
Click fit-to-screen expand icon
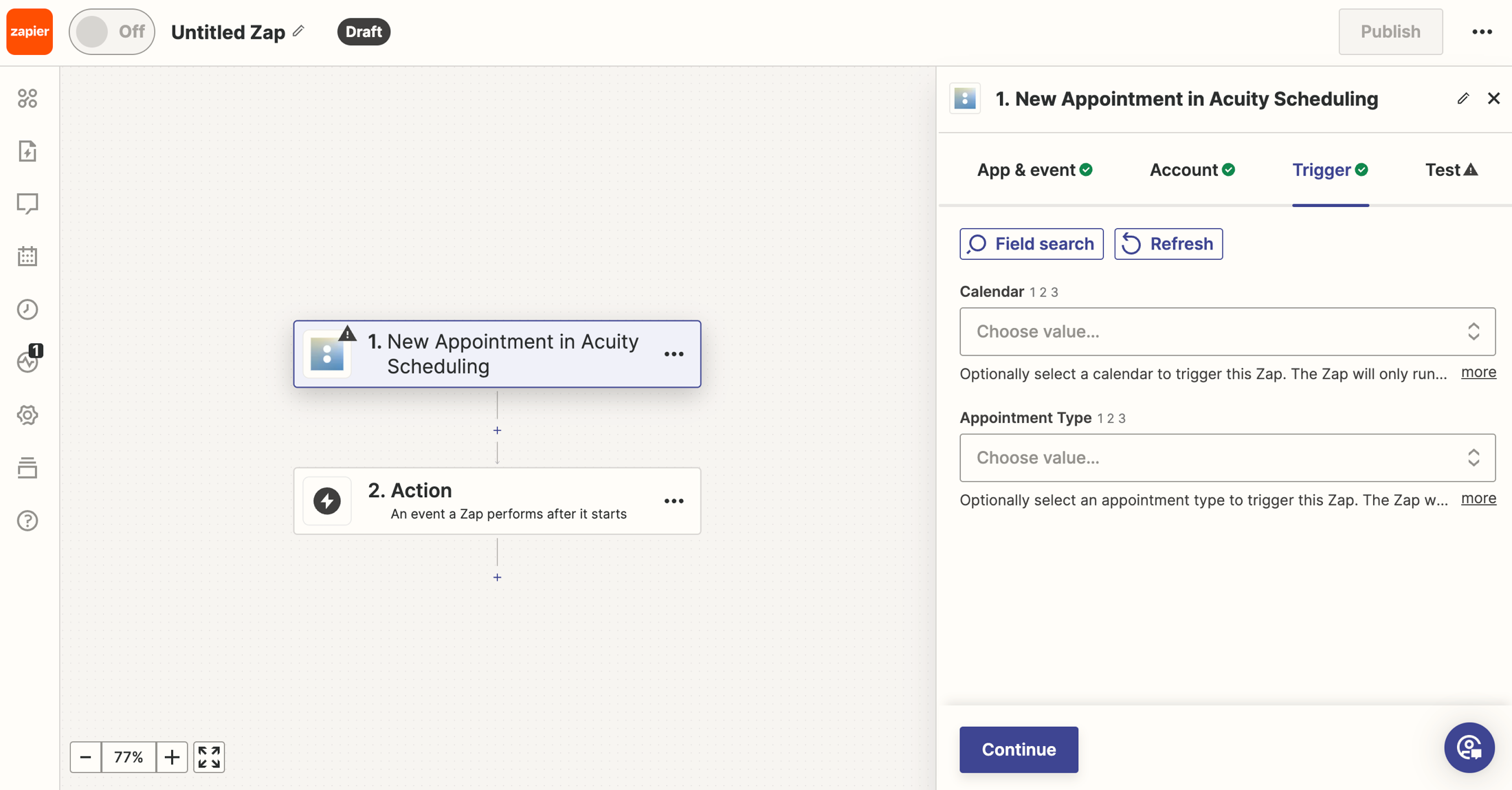point(209,757)
